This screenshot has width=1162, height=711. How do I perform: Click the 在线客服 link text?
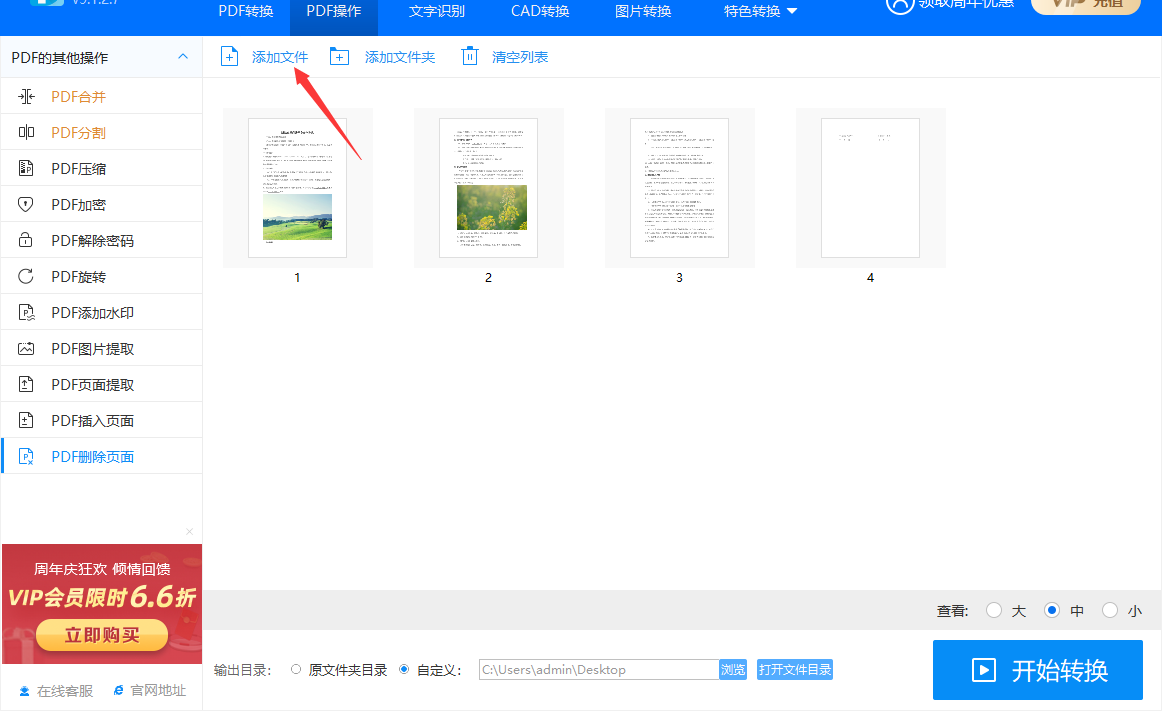click(65, 691)
